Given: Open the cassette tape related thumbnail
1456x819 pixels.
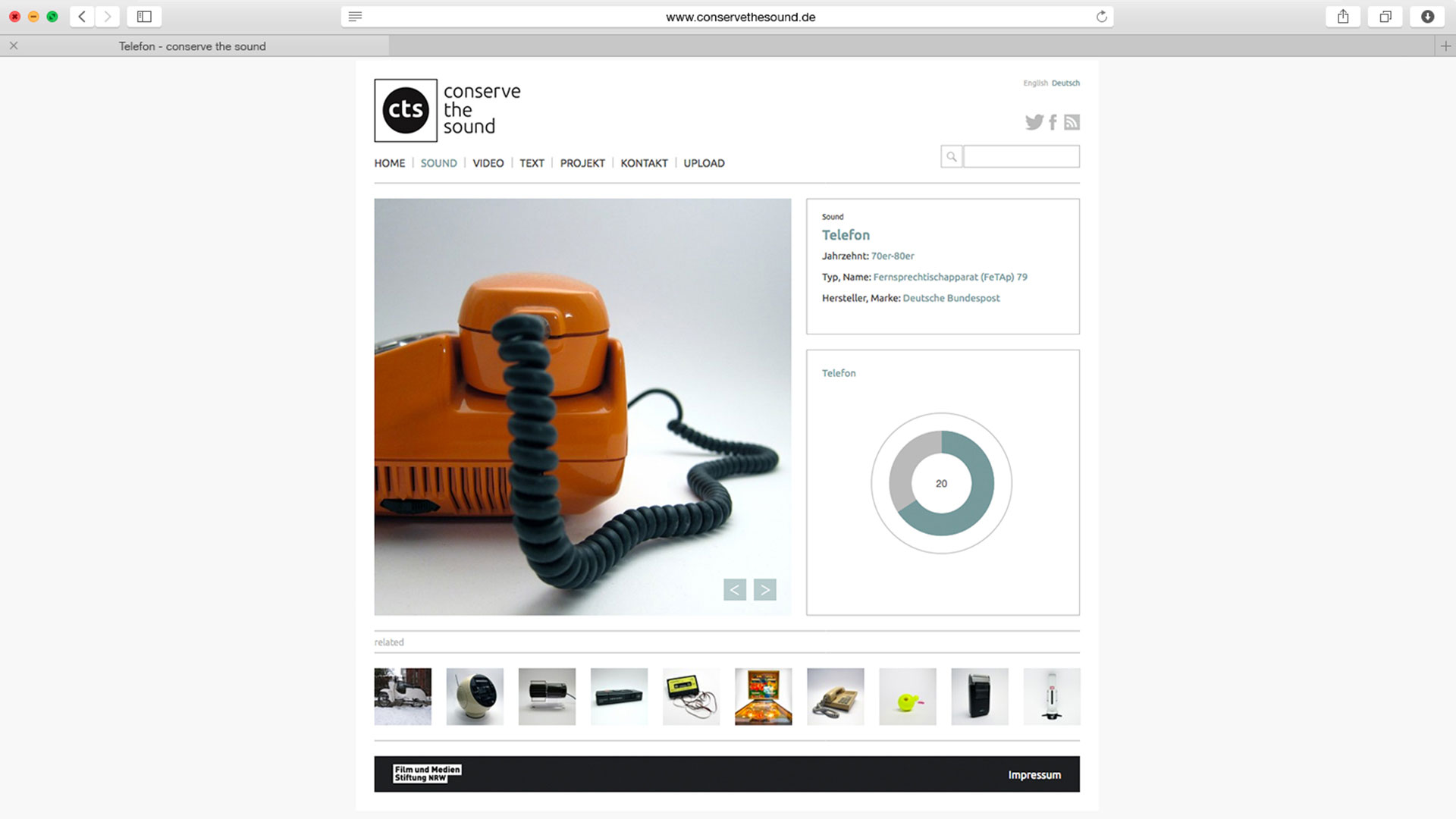Looking at the screenshot, I should click(691, 696).
